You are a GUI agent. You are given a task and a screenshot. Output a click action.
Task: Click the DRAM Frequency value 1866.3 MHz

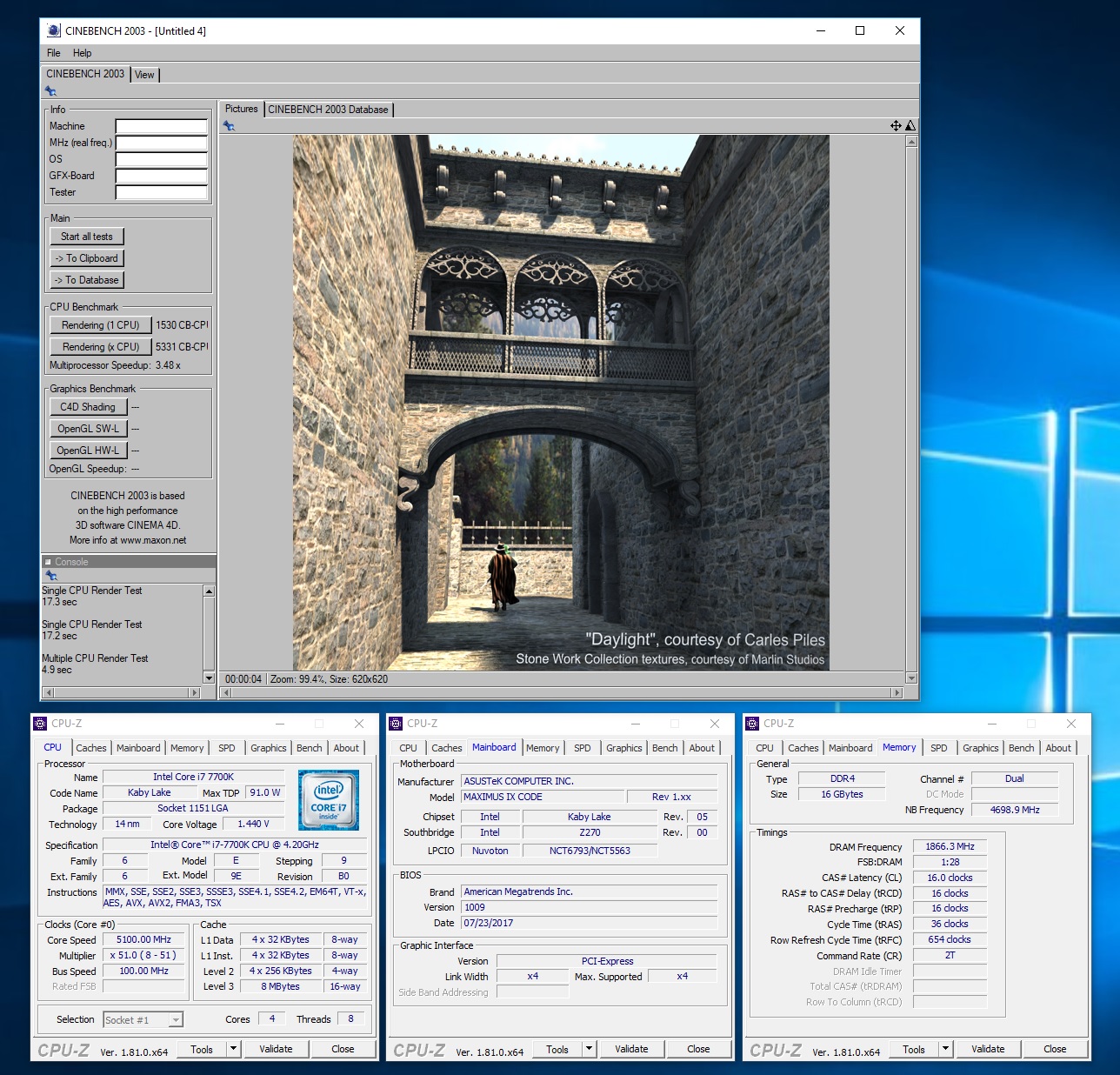tap(950, 846)
